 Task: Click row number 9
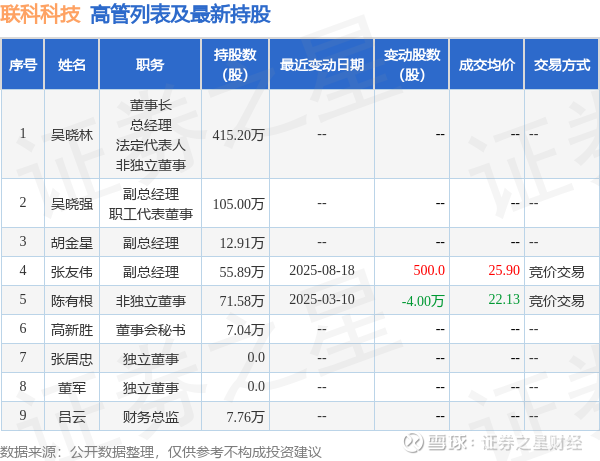23,415
